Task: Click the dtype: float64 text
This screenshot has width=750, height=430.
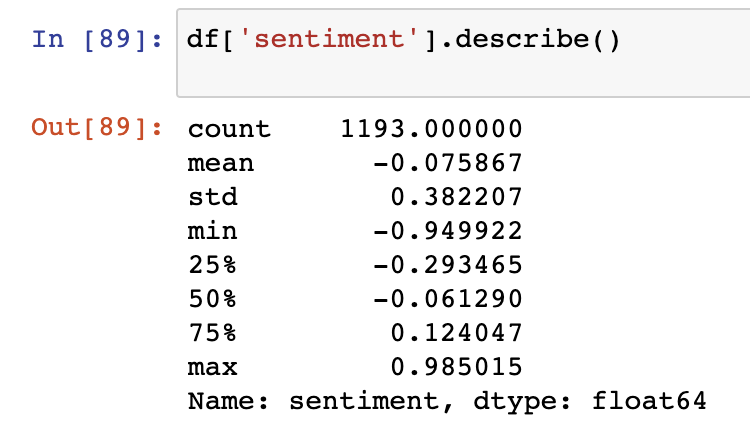Action: tap(590, 401)
